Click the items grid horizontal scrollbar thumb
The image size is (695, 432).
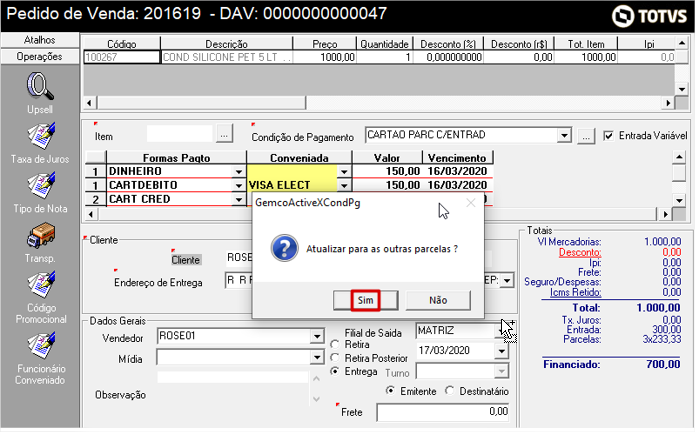coord(201,103)
